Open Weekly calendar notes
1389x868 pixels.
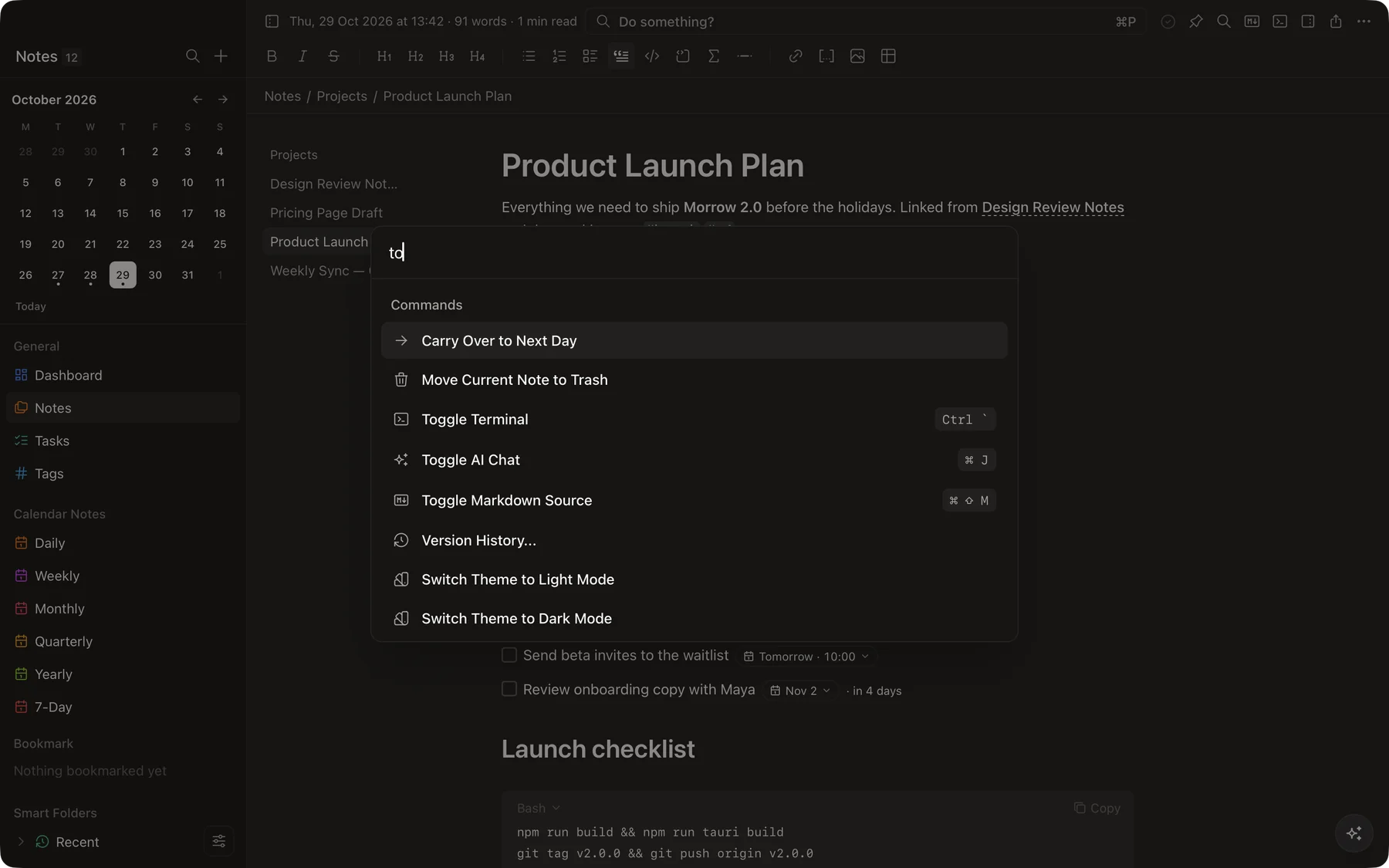[123, 576]
